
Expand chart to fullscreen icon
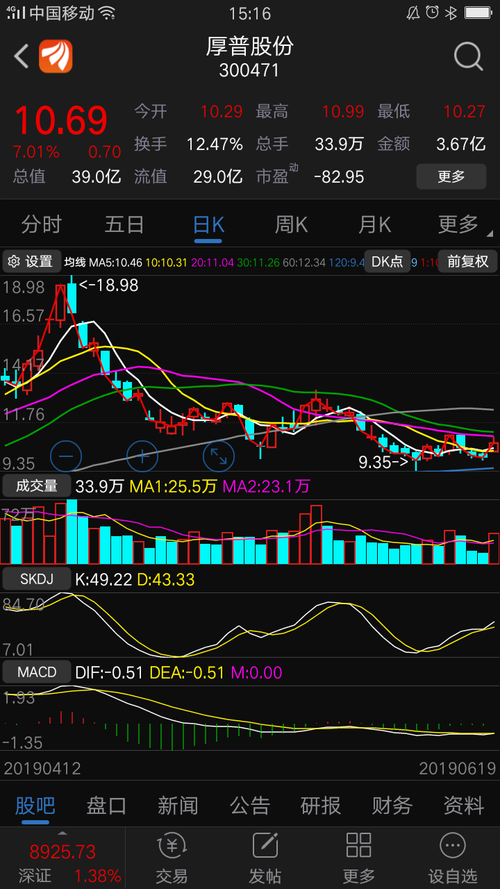click(x=219, y=455)
